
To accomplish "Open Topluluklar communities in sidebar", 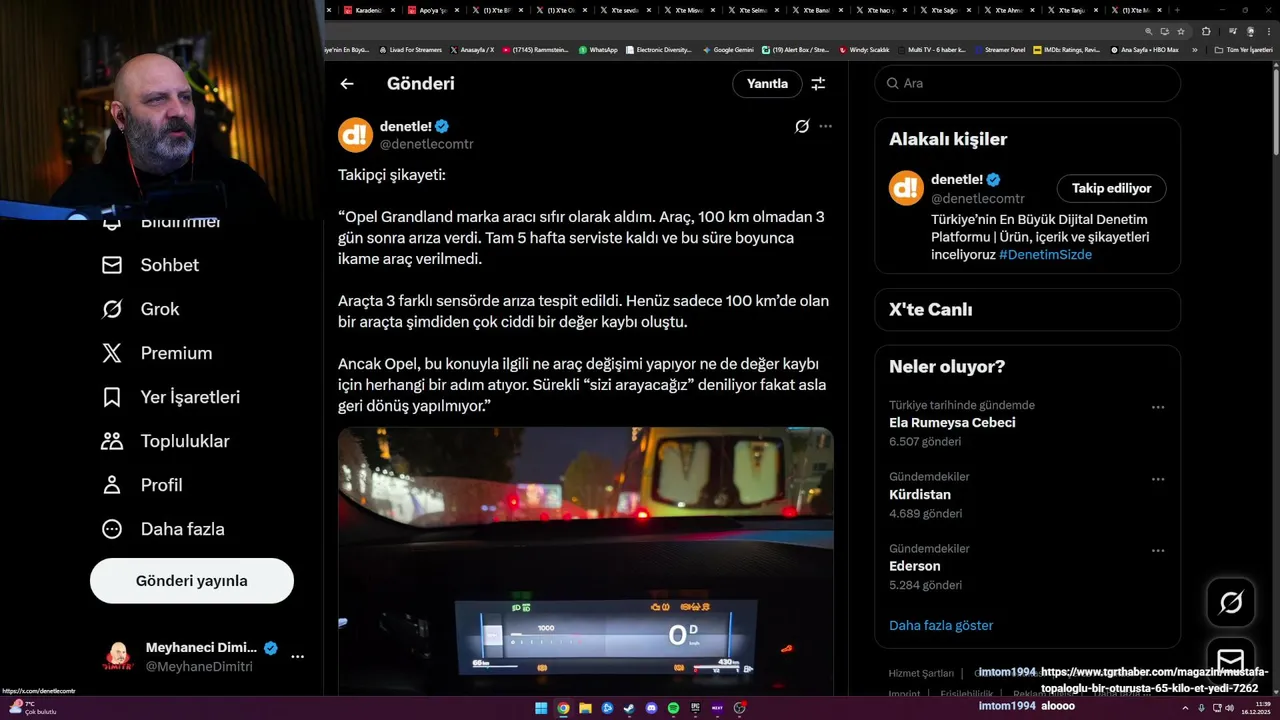I will coord(166,441).
